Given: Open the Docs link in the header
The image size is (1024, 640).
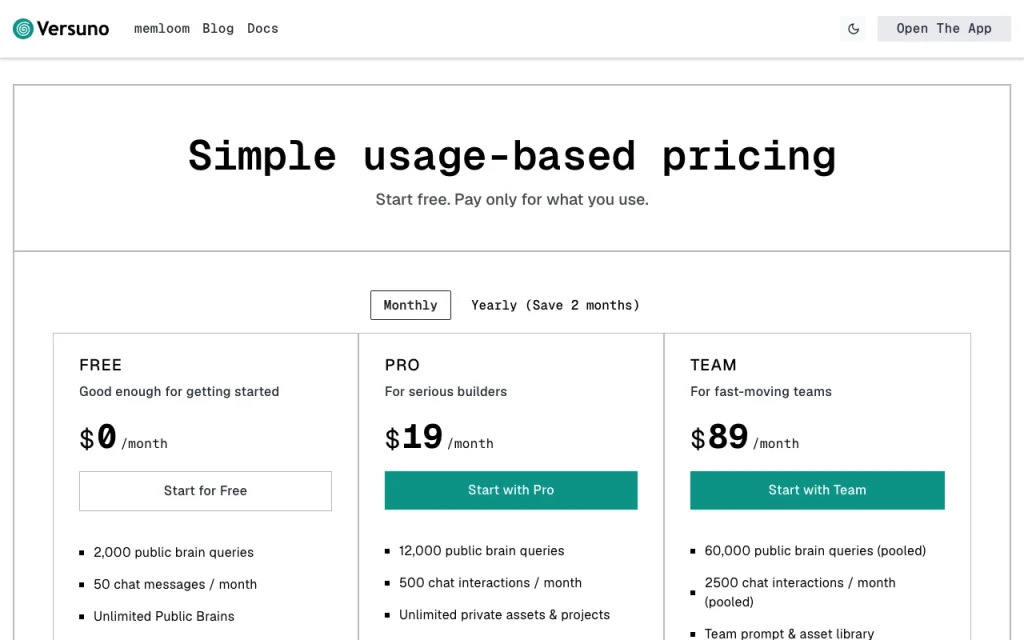Looking at the screenshot, I should pos(263,29).
